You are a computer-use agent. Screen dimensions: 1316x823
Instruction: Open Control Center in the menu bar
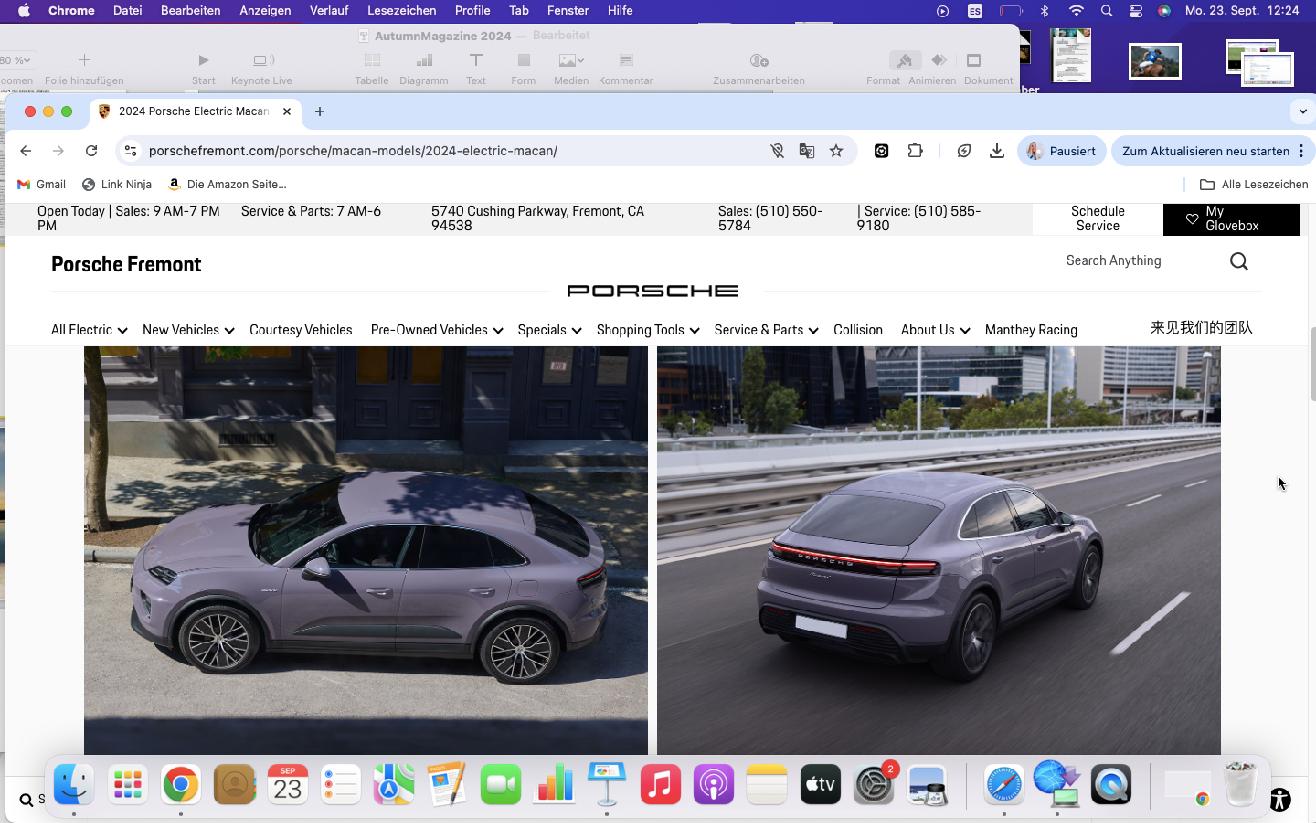point(1135,11)
